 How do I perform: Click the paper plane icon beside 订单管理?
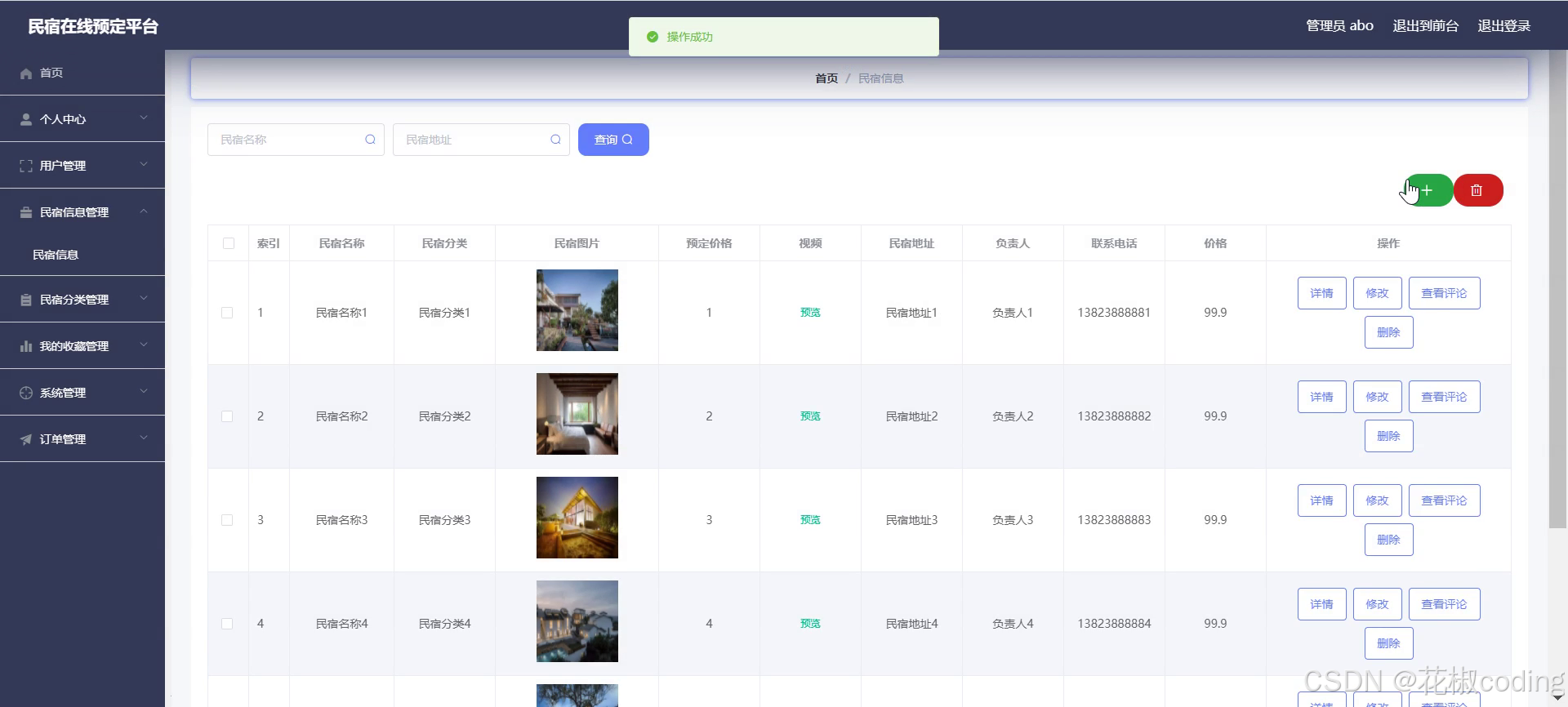[x=26, y=439]
